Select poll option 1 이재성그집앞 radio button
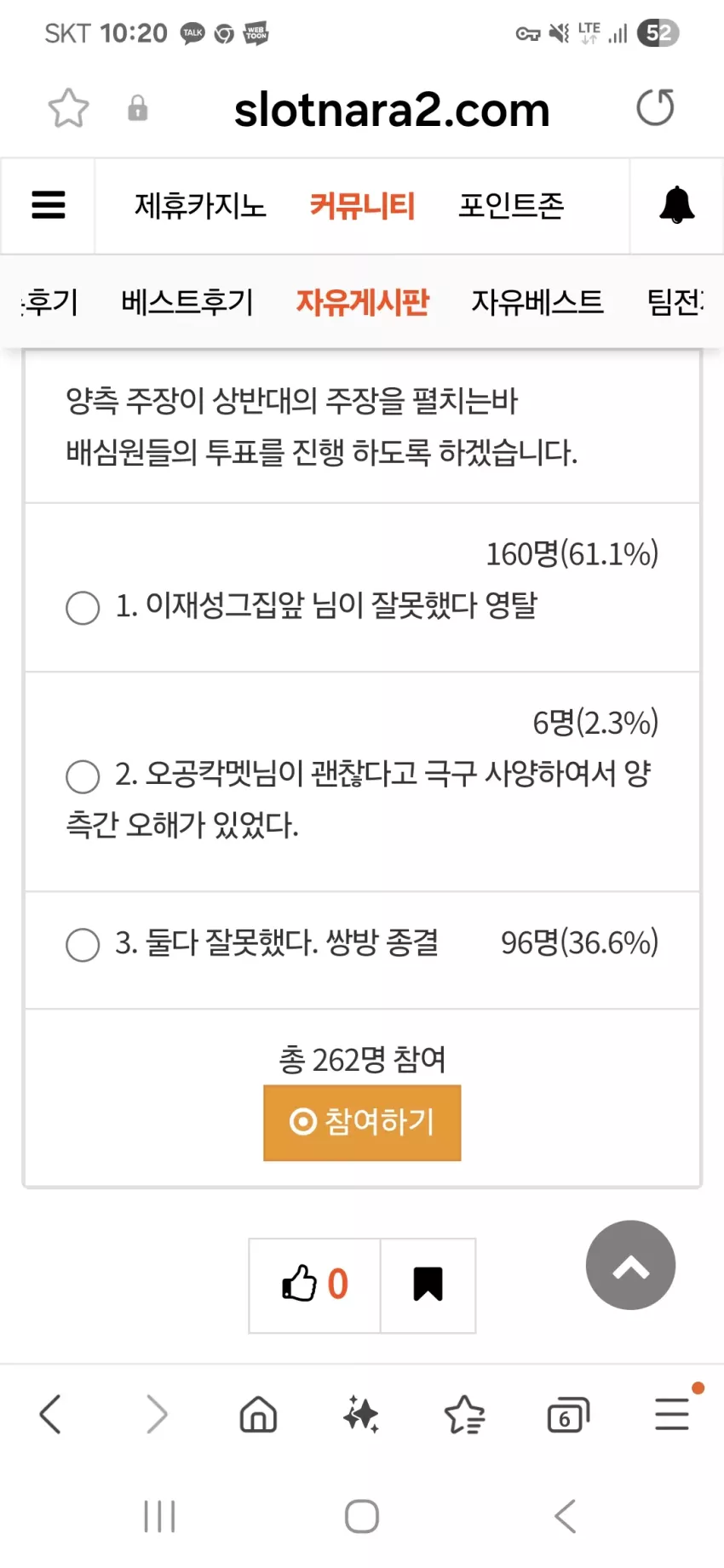Image resolution: width=724 pixels, height=1568 pixels. [x=83, y=608]
